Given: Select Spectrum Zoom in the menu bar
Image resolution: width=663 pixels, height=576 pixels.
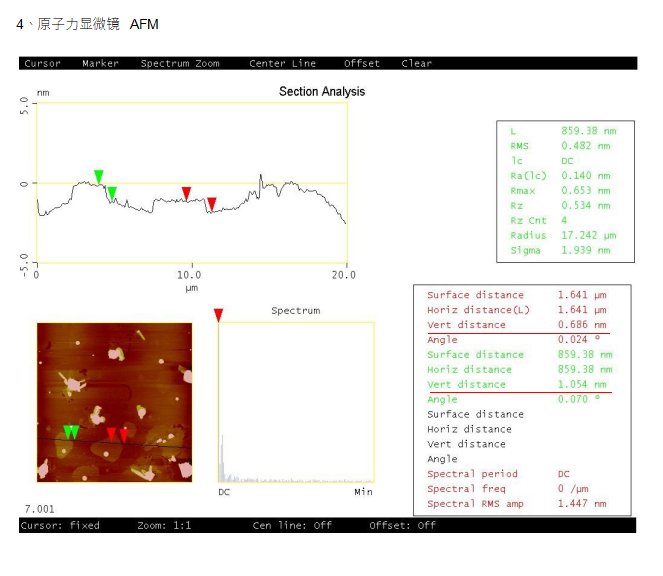Looking at the screenshot, I should pyautogui.click(x=180, y=63).
